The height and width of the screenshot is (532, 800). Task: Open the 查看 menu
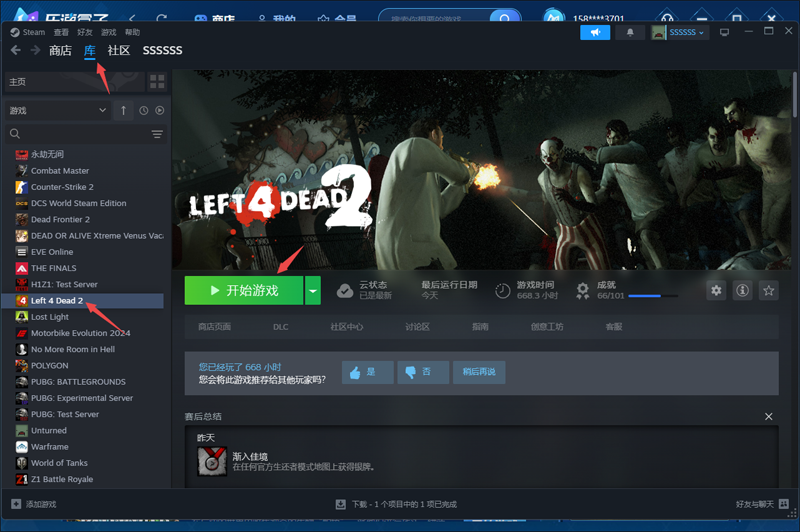[61, 32]
